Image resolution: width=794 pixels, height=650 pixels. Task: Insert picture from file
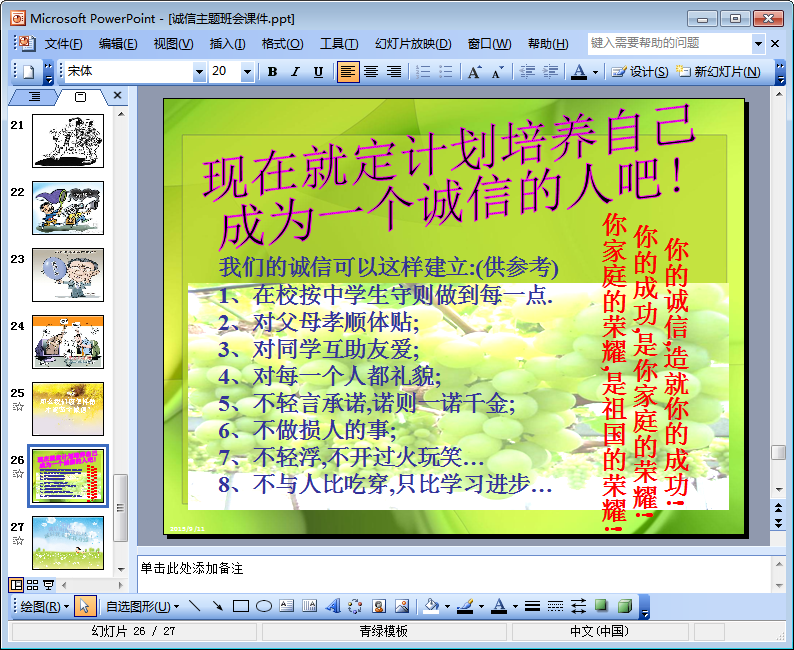point(402,606)
